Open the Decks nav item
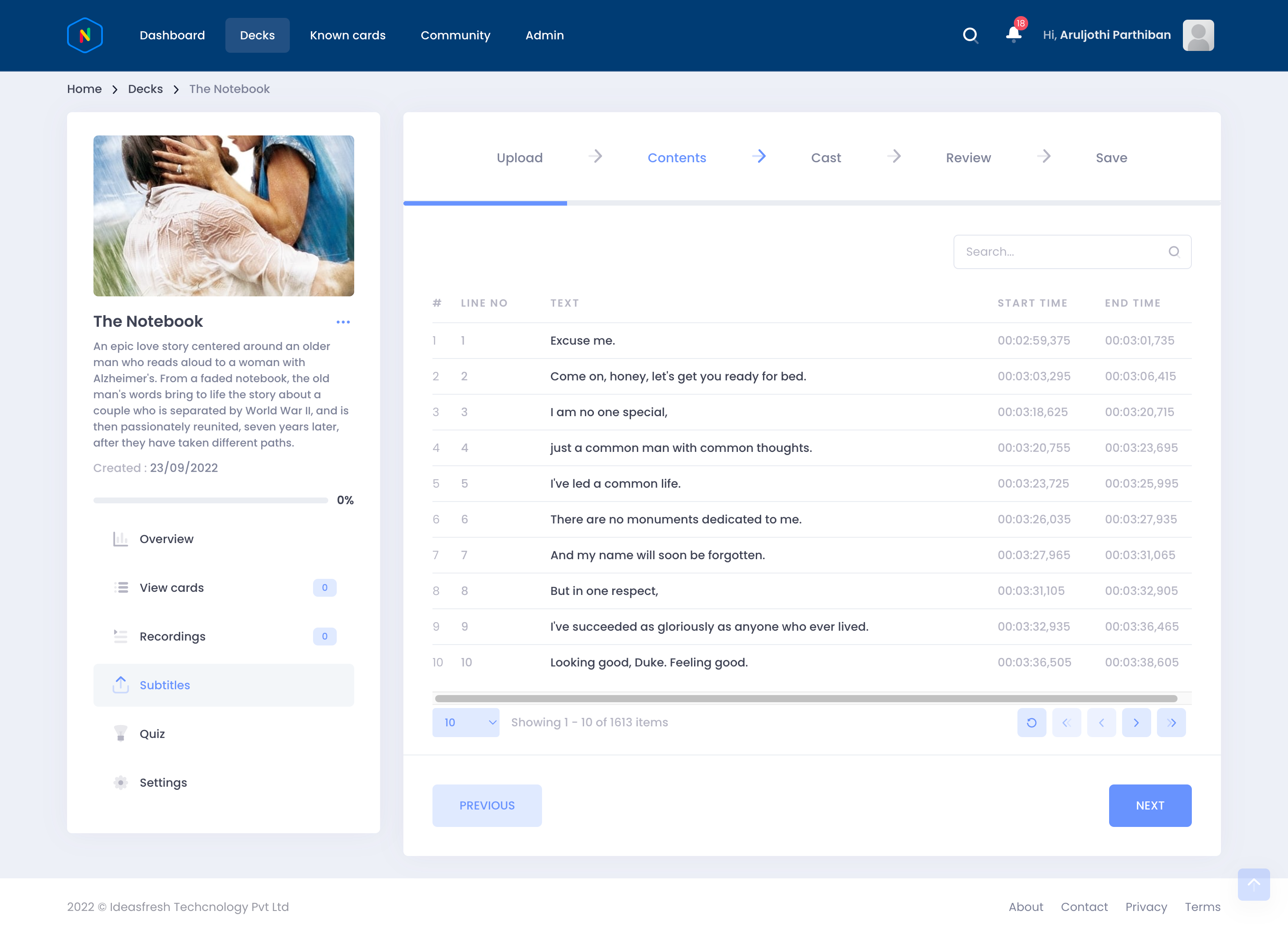This screenshot has width=1288, height=936. click(x=257, y=35)
